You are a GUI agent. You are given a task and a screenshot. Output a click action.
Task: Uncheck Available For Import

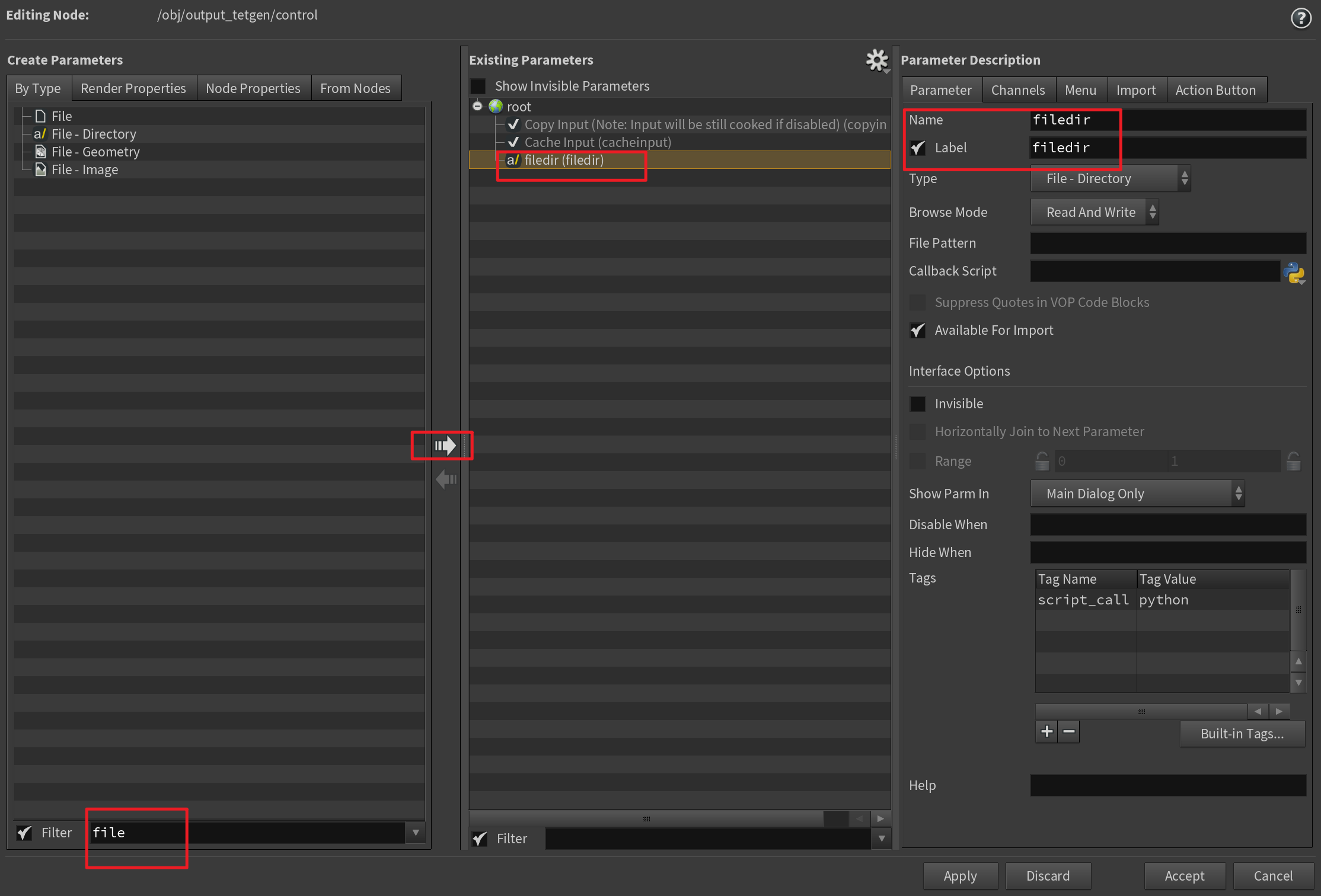918,331
